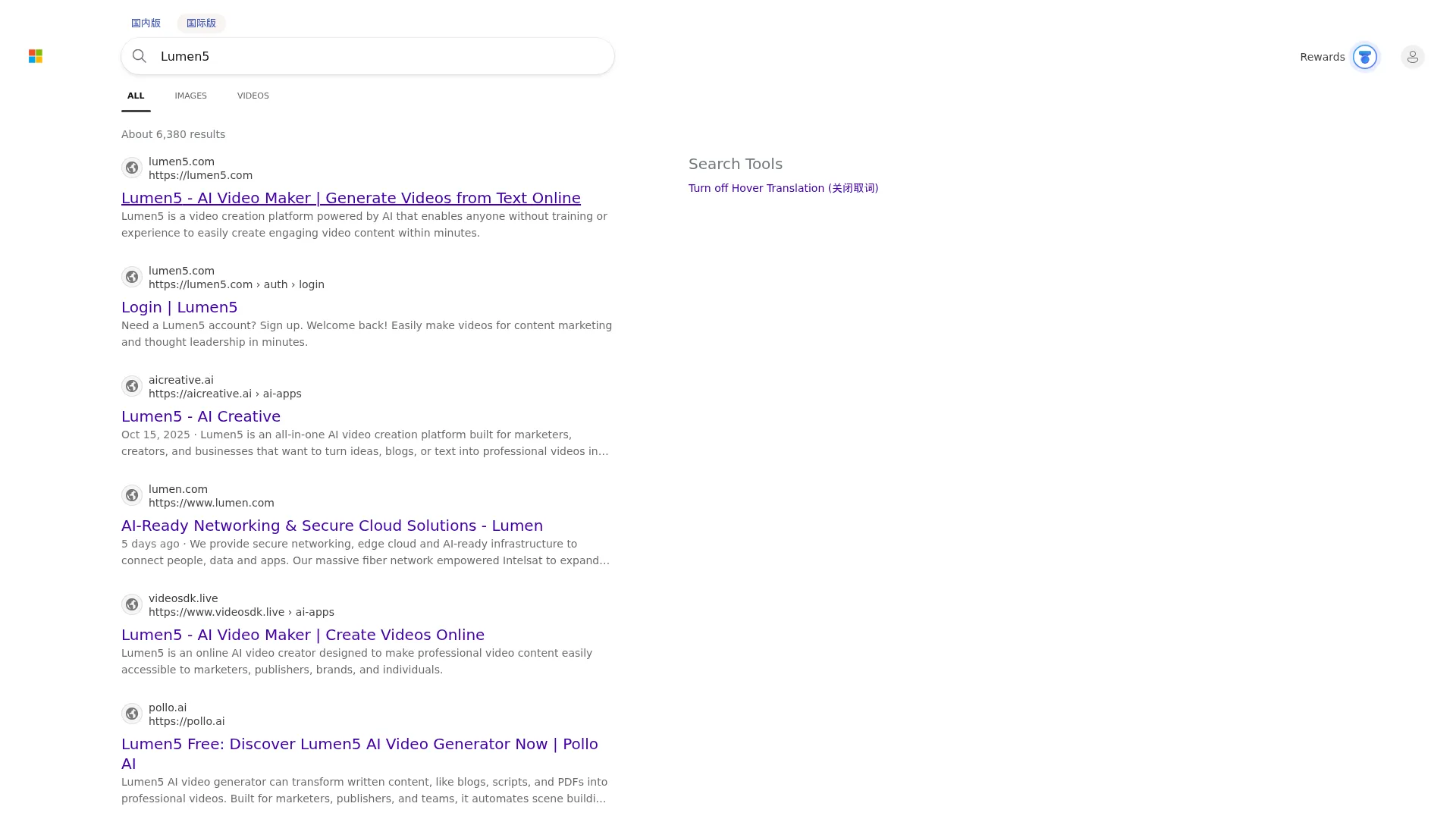Viewport: 1456px width, 819px height.
Task: Click the search magnifier icon
Action: click(x=140, y=56)
